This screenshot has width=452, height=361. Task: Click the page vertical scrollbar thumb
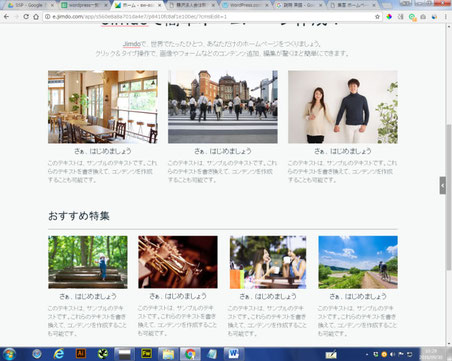[x=449, y=197]
